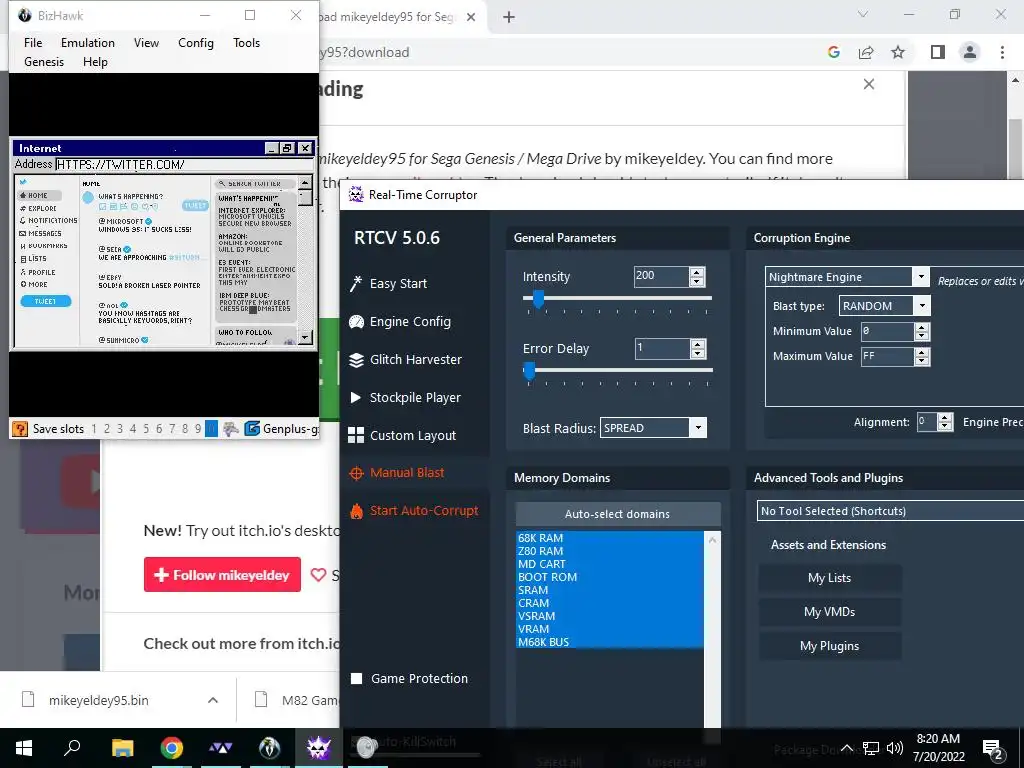Open the Chrome profile avatar

970,52
